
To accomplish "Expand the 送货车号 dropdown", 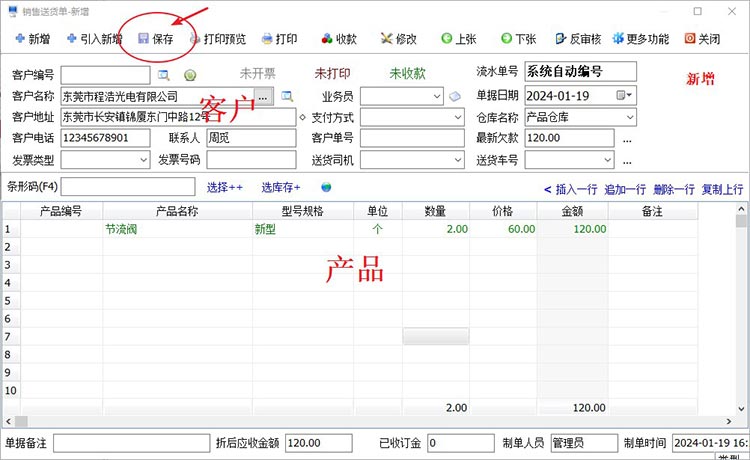I will pos(607,160).
